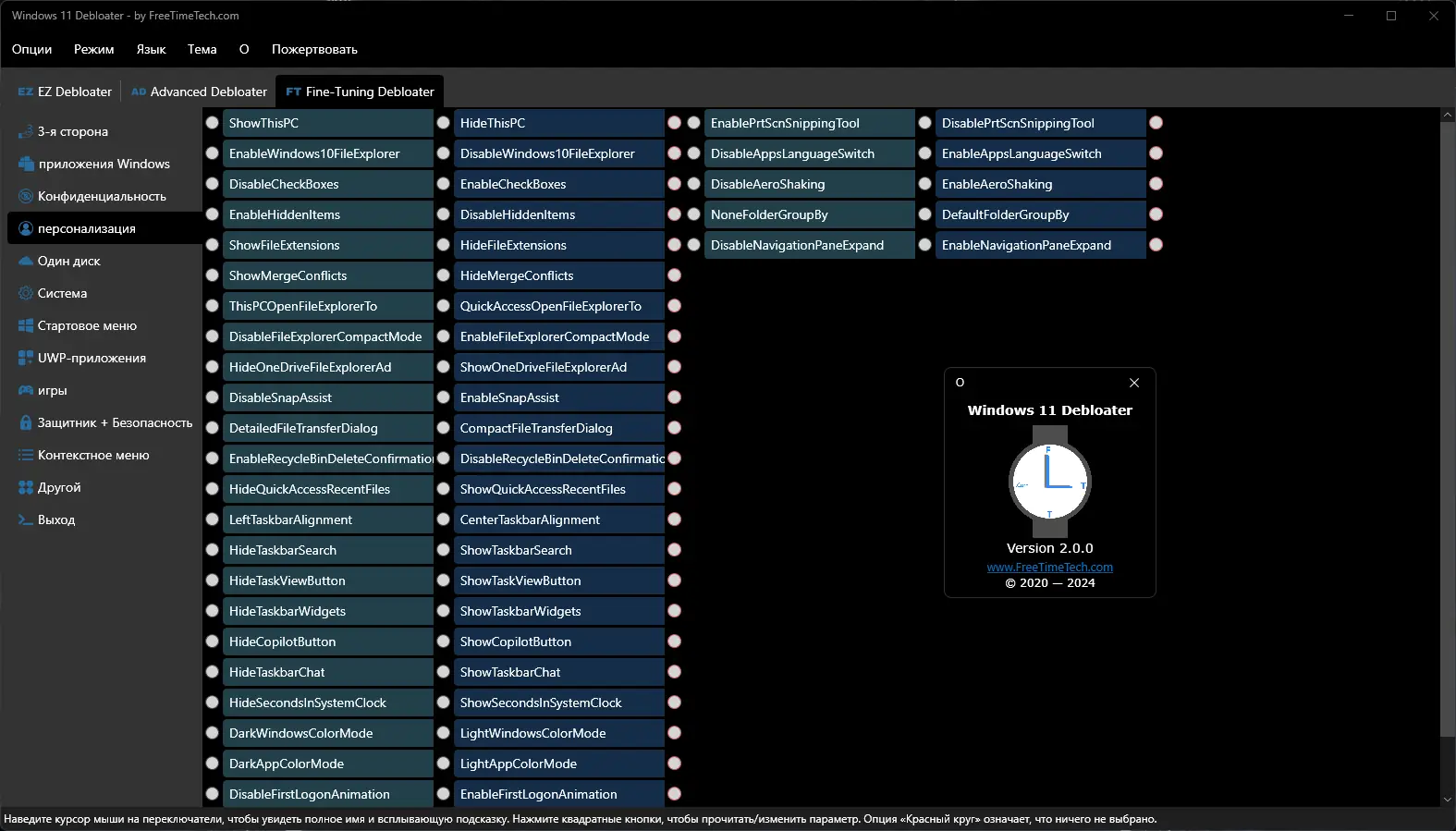The height and width of the screenshot is (831, 1456).
Task: Click the scrollbar up arrow
Action: tap(1448, 116)
